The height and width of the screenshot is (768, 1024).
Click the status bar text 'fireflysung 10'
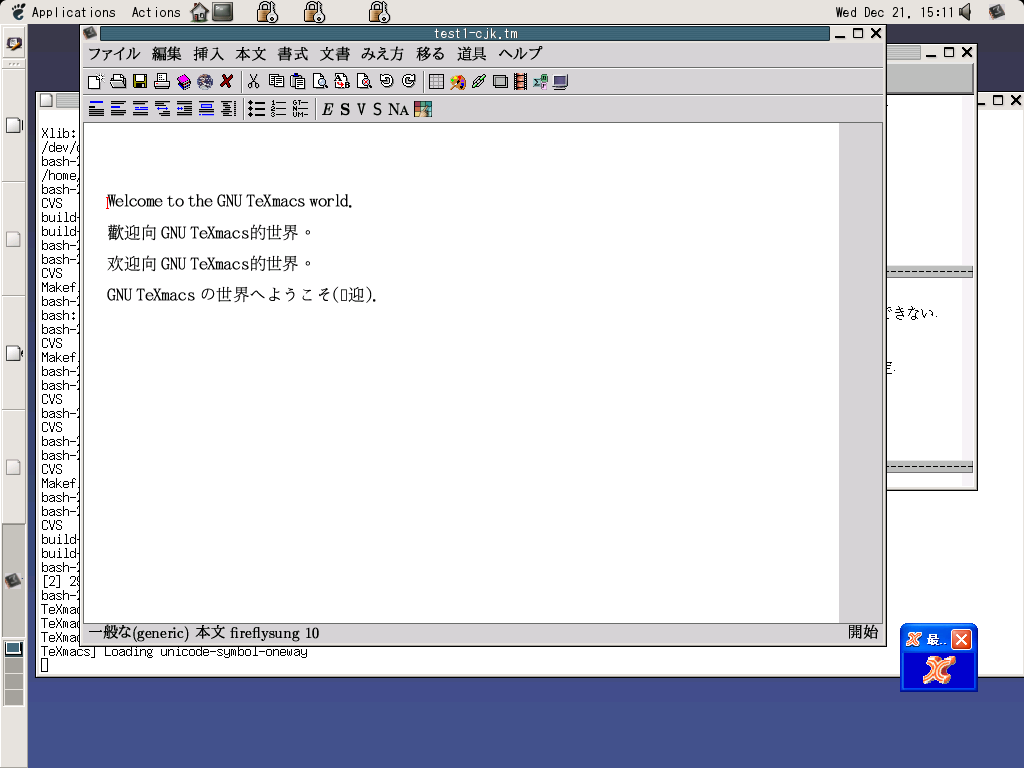click(274, 633)
